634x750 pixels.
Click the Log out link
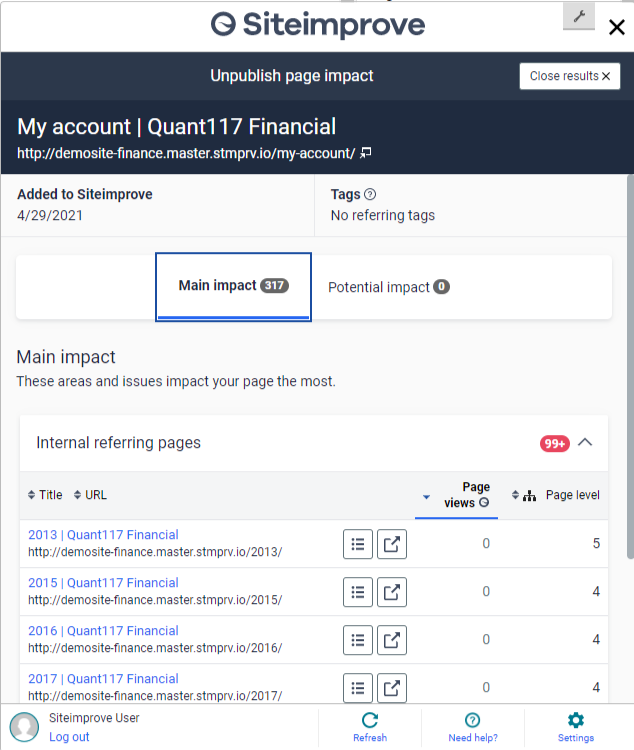point(69,737)
